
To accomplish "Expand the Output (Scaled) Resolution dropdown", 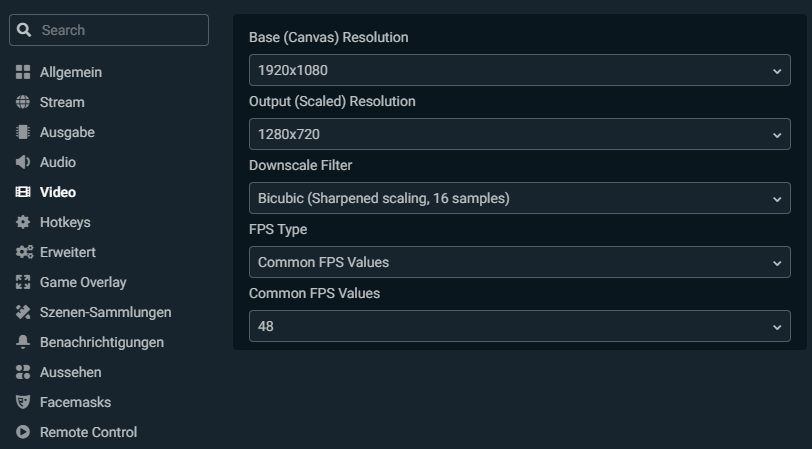I will click(x=519, y=134).
